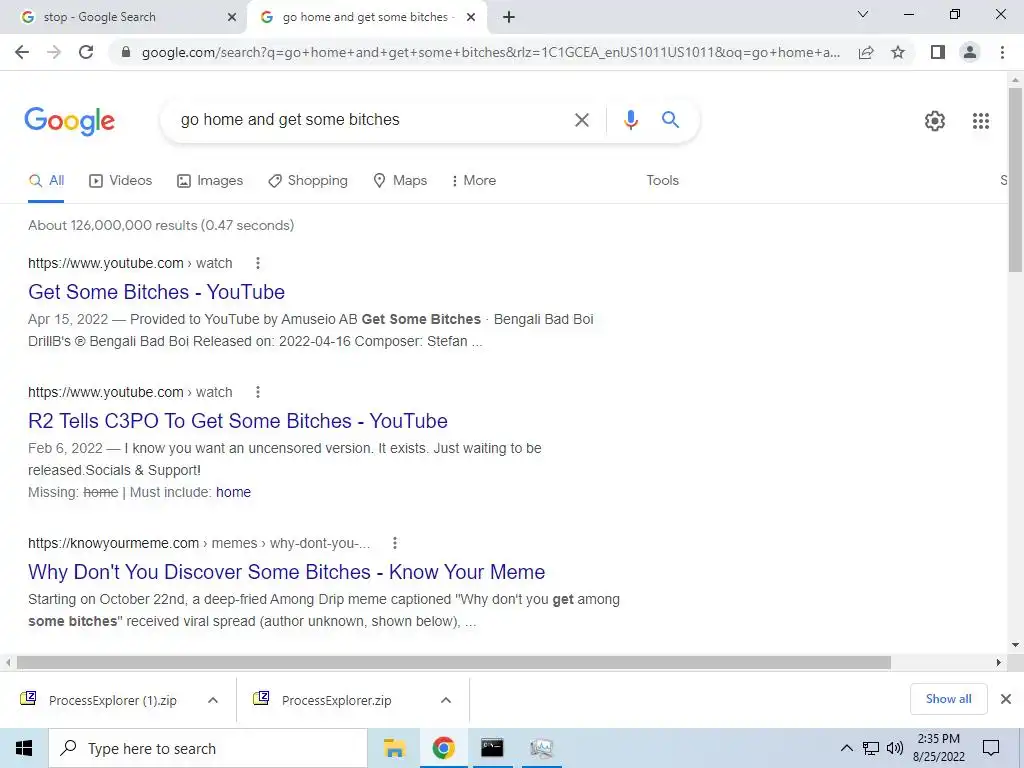This screenshot has width=1024, height=768.
Task: Click the horizontal scroll right arrow
Action: 998,662
